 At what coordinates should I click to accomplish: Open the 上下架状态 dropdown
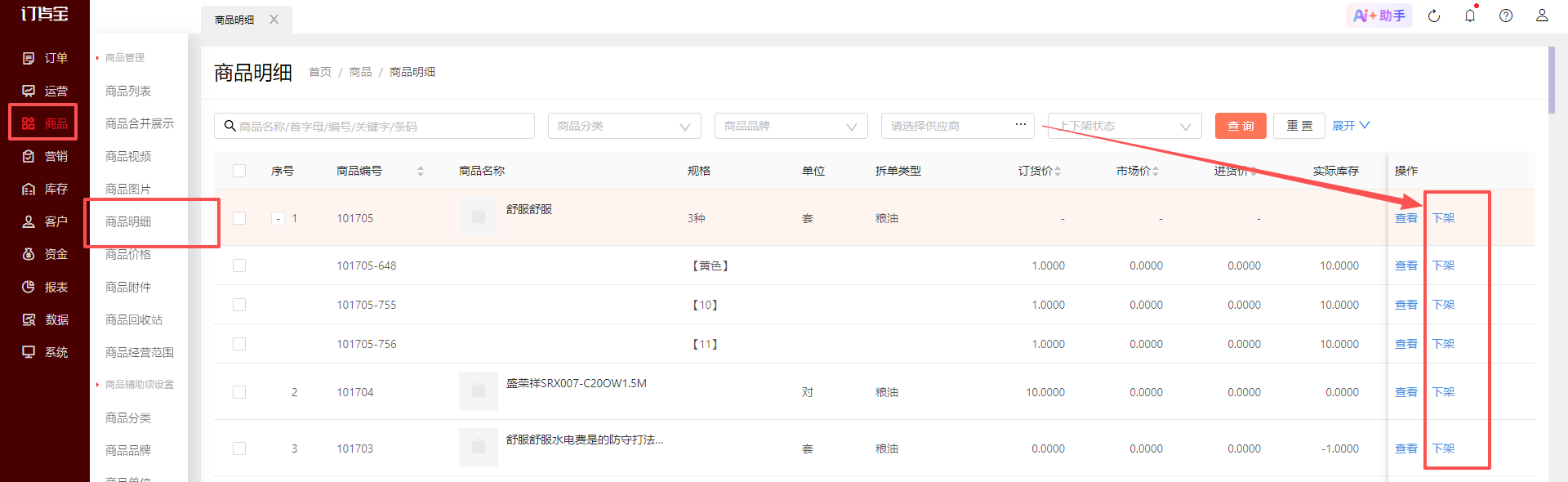point(1125,126)
